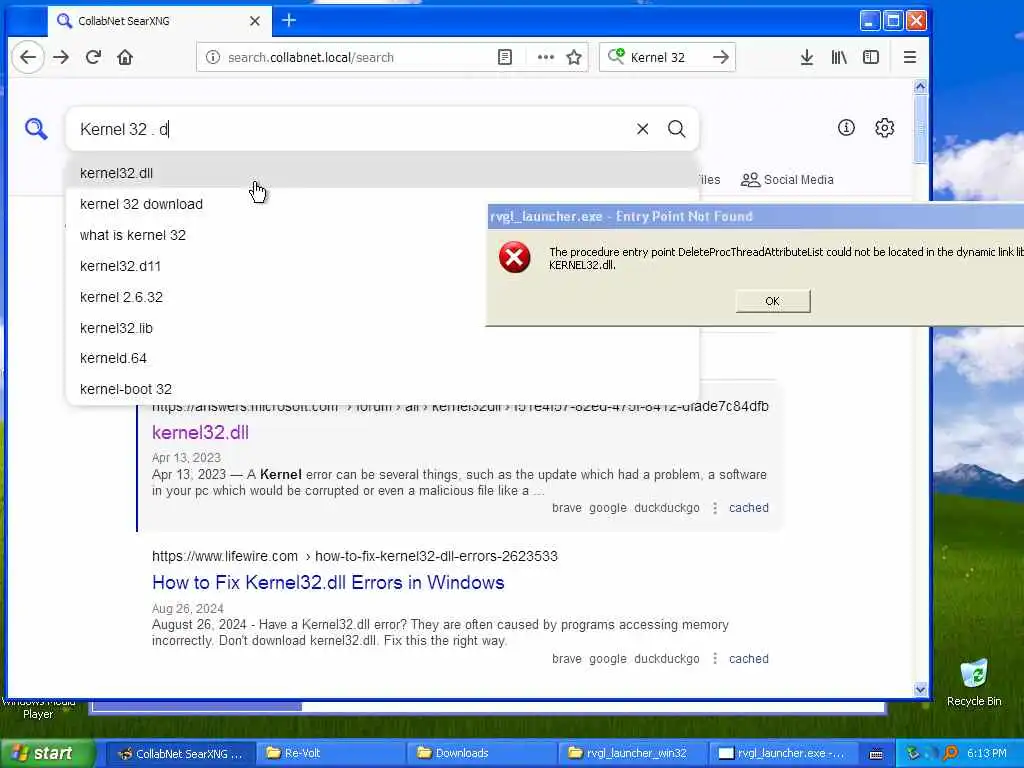Click the browser address bar URL
This screenshot has width=1024, height=768.
(x=356, y=57)
